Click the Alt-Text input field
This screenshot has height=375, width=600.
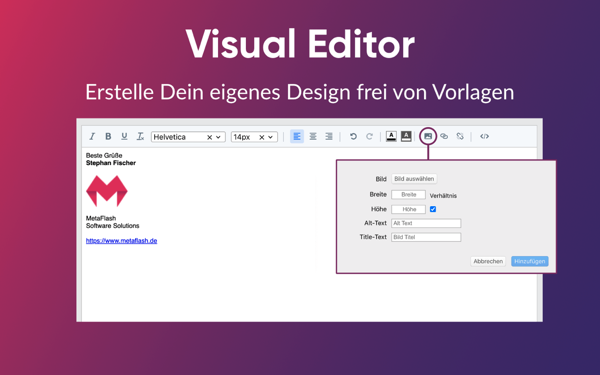[x=426, y=223]
